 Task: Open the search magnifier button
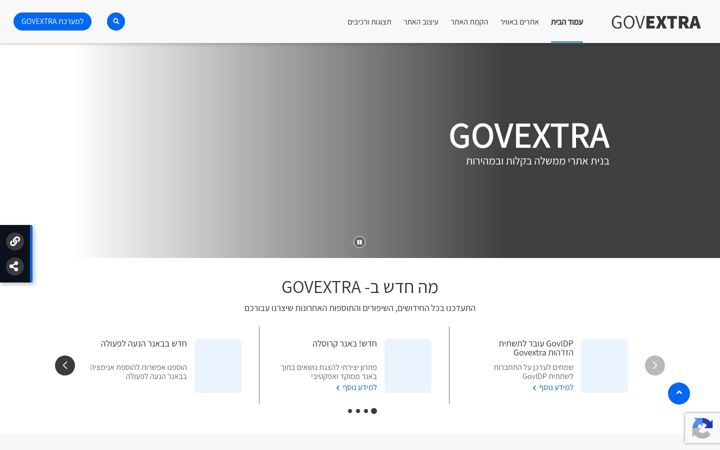116,22
